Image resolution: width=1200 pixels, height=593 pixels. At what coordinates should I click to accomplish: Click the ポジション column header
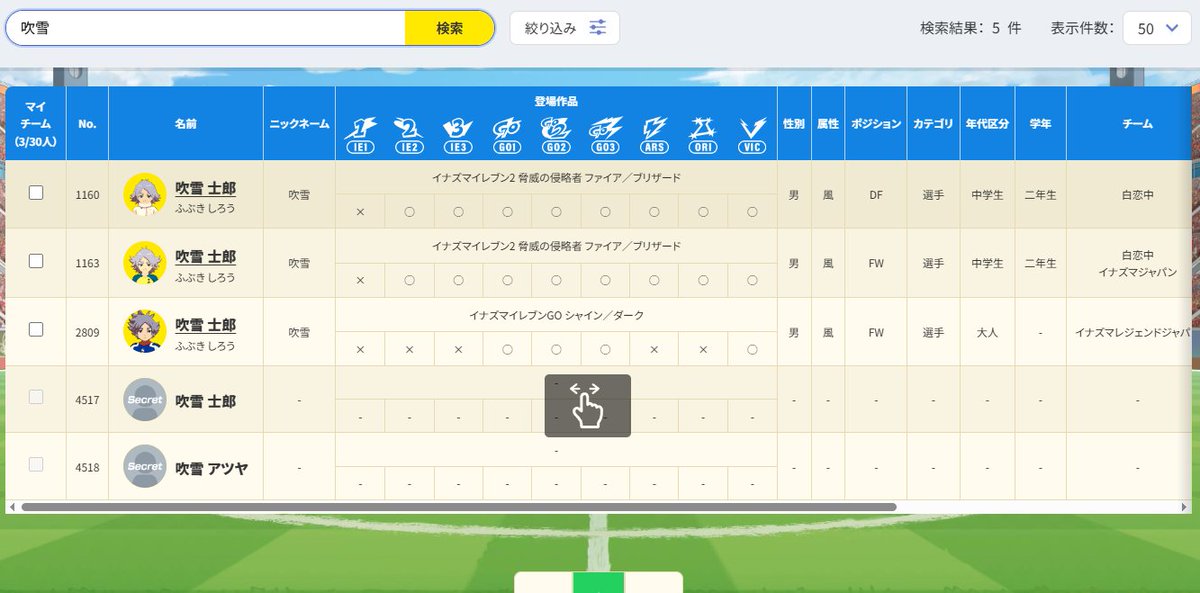(876, 124)
